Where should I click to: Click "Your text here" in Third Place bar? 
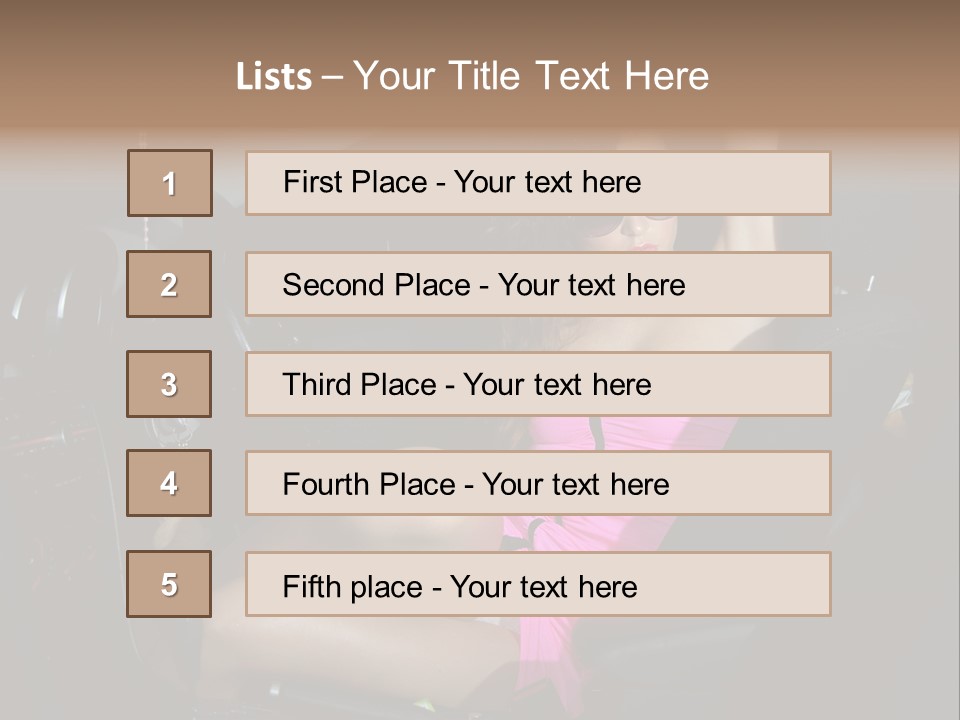coord(557,385)
